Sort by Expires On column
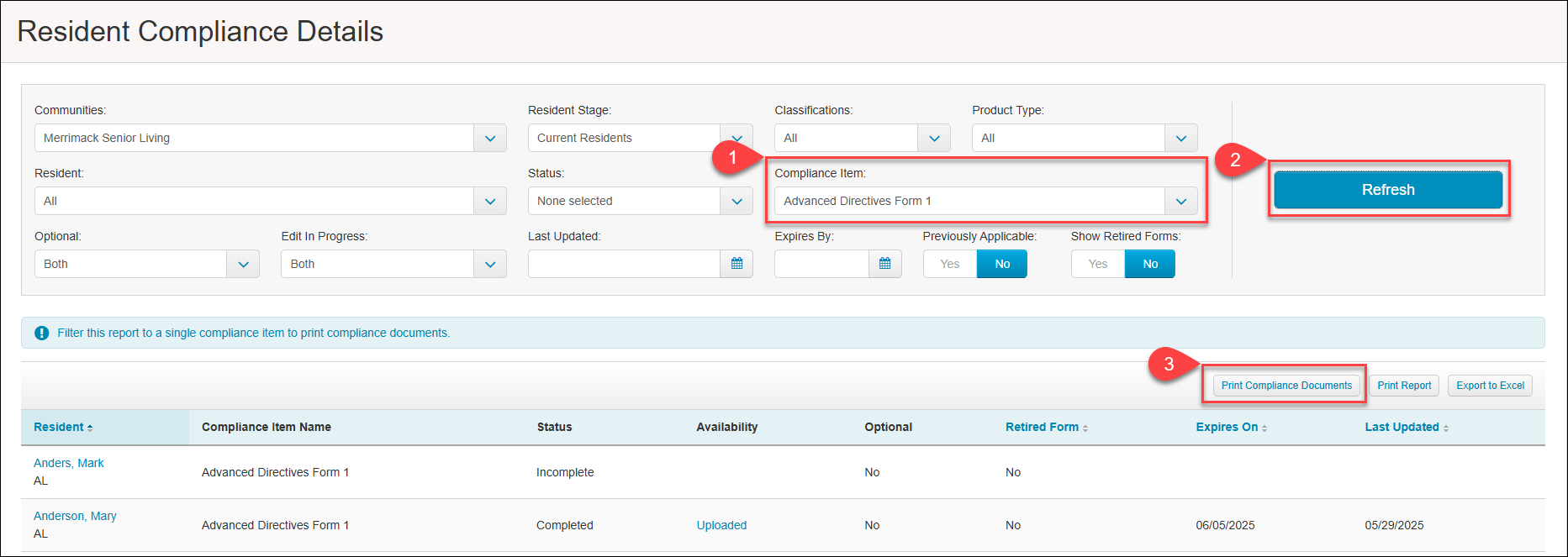The height and width of the screenshot is (557, 1568). tap(1232, 427)
